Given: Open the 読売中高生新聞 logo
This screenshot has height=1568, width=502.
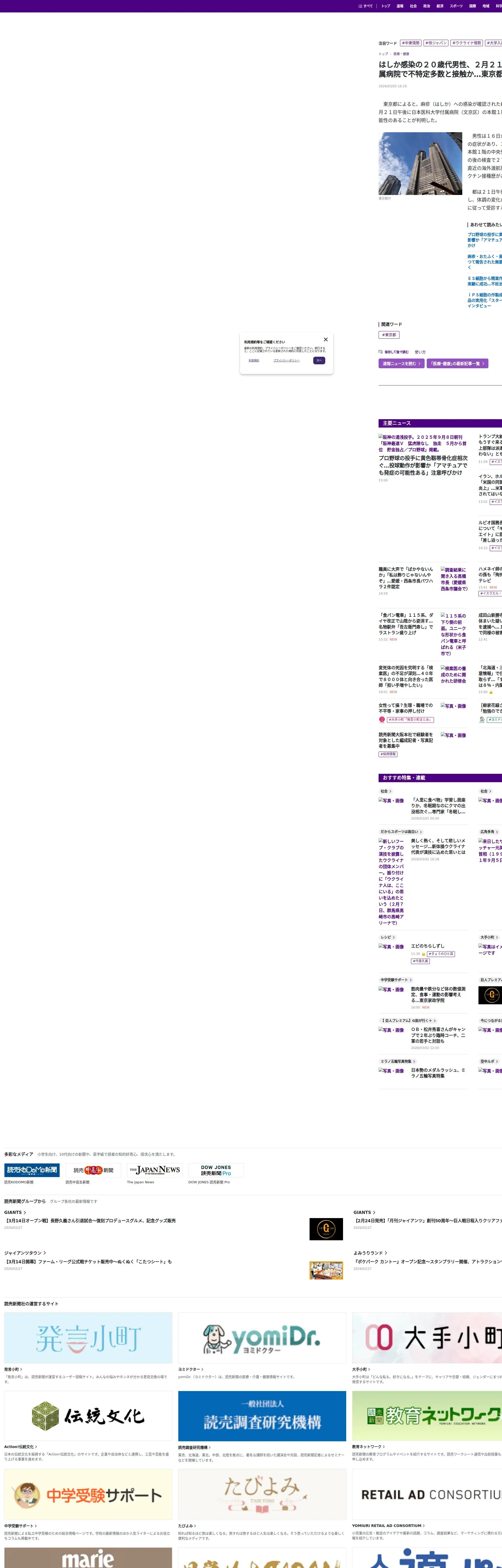Looking at the screenshot, I should pyautogui.click(x=93, y=1170).
